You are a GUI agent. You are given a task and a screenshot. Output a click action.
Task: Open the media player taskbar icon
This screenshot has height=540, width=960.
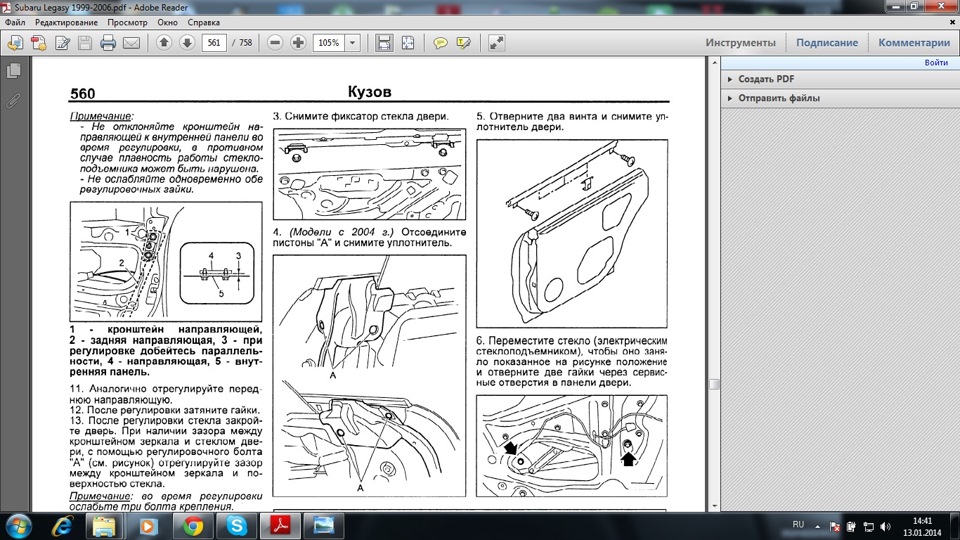pyautogui.click(x=148, y=526)
